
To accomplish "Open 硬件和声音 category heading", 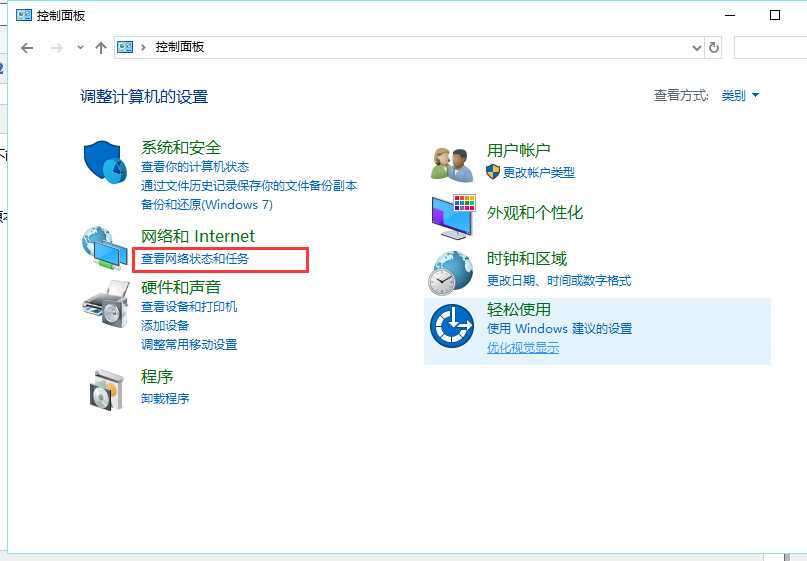I will coord(181,287).
